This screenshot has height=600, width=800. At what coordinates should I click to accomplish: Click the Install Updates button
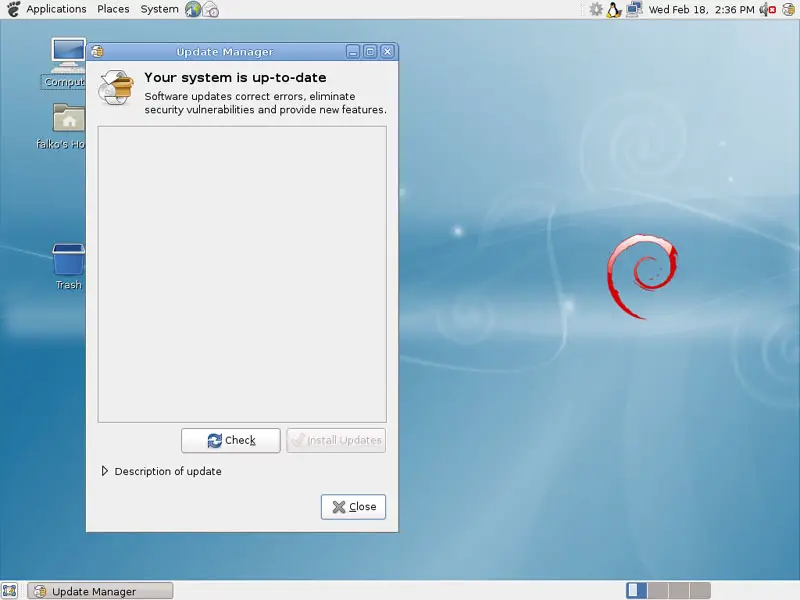point(336,440)
